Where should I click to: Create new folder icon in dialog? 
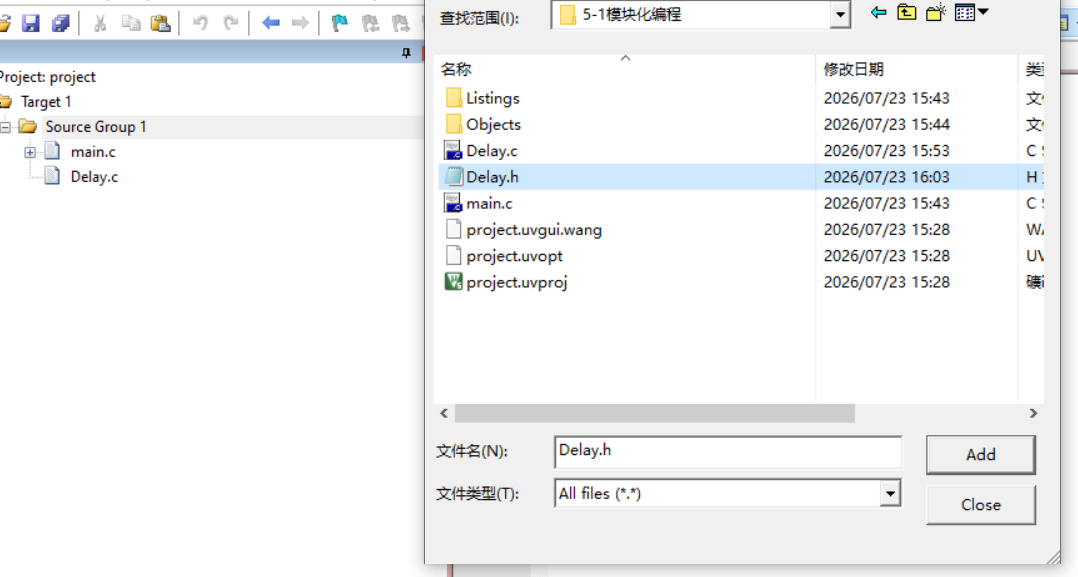pos(936,12)
